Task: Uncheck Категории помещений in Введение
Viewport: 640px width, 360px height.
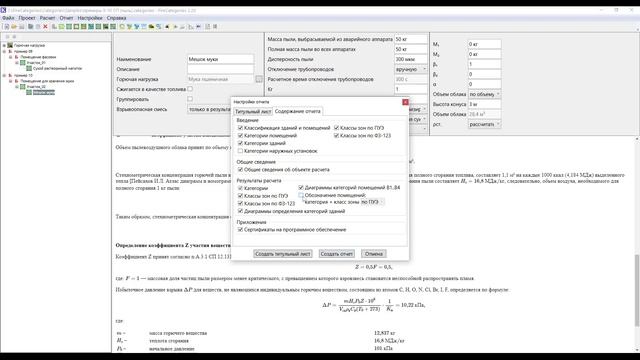Action: click(x=240, y=136)
